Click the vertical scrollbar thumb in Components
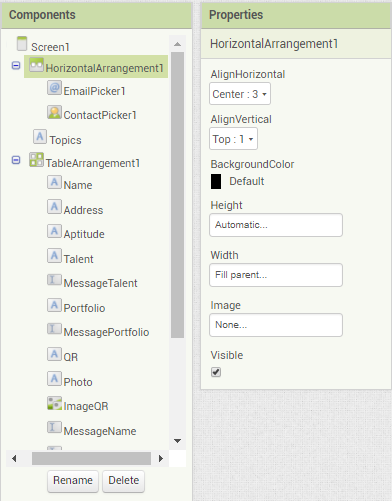The width and height of the screenshot is (392, 501). 178,195
